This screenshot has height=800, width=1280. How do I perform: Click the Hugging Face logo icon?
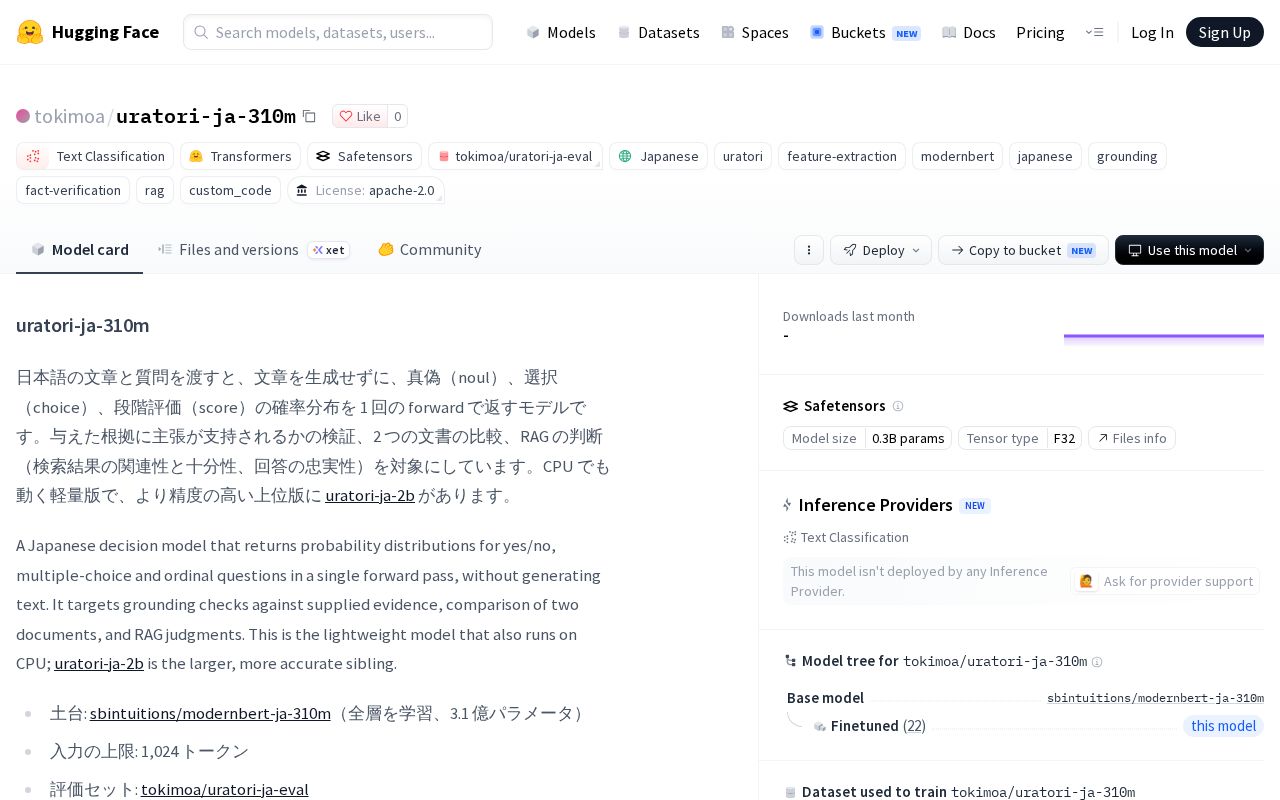tap(30, 32)
